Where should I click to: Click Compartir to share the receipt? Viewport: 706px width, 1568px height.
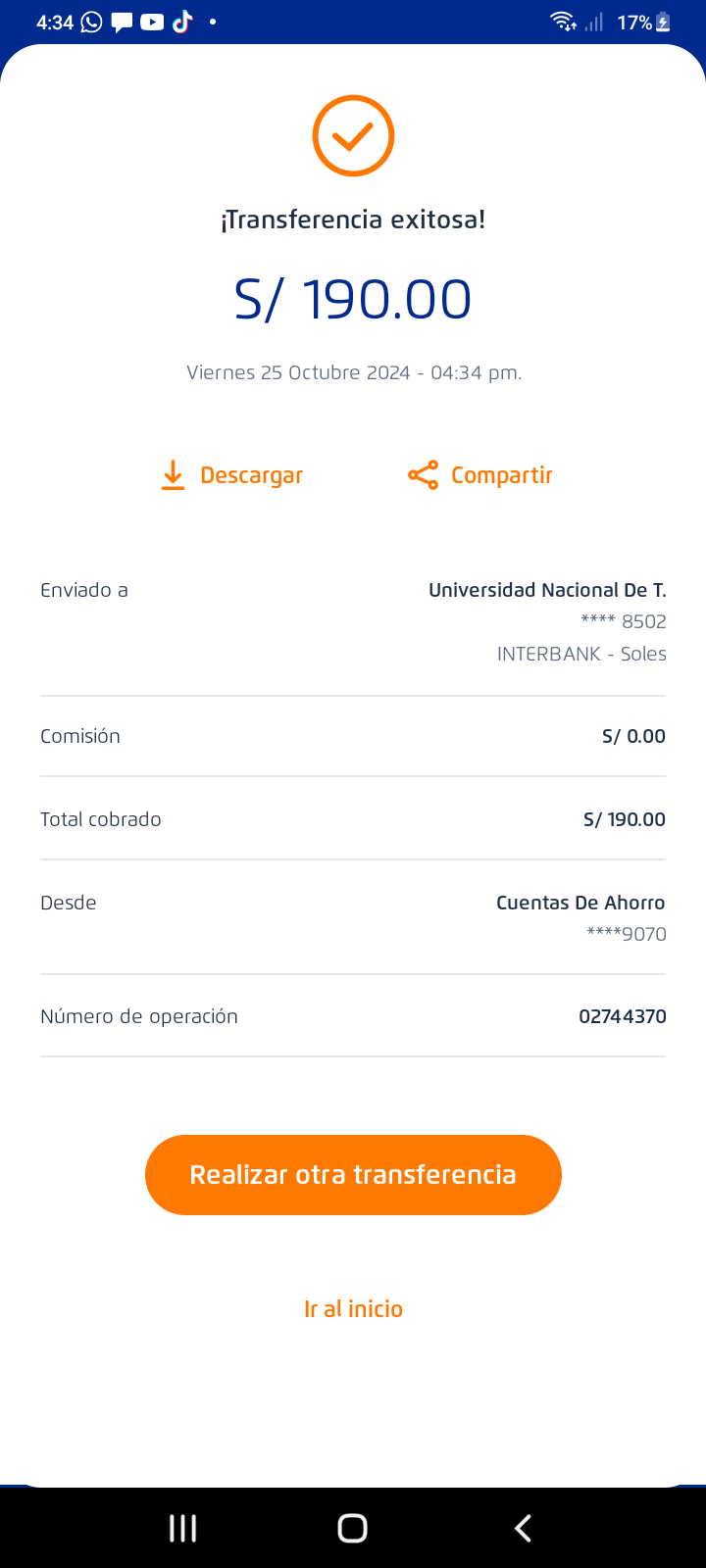click(x=501, y=475)
